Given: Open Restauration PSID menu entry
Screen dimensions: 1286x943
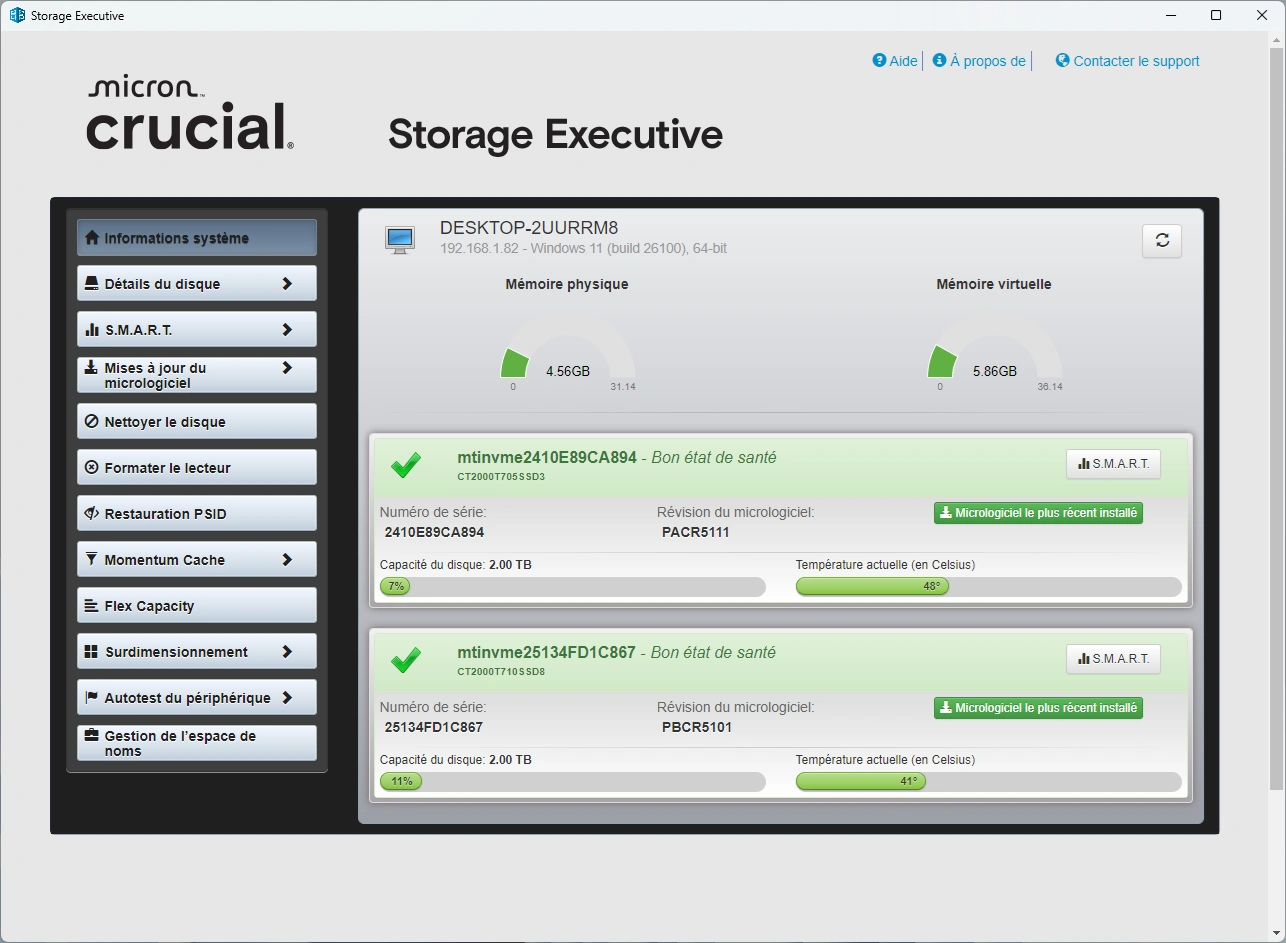Looking at the screenshot, I should [x=197, y=513].
